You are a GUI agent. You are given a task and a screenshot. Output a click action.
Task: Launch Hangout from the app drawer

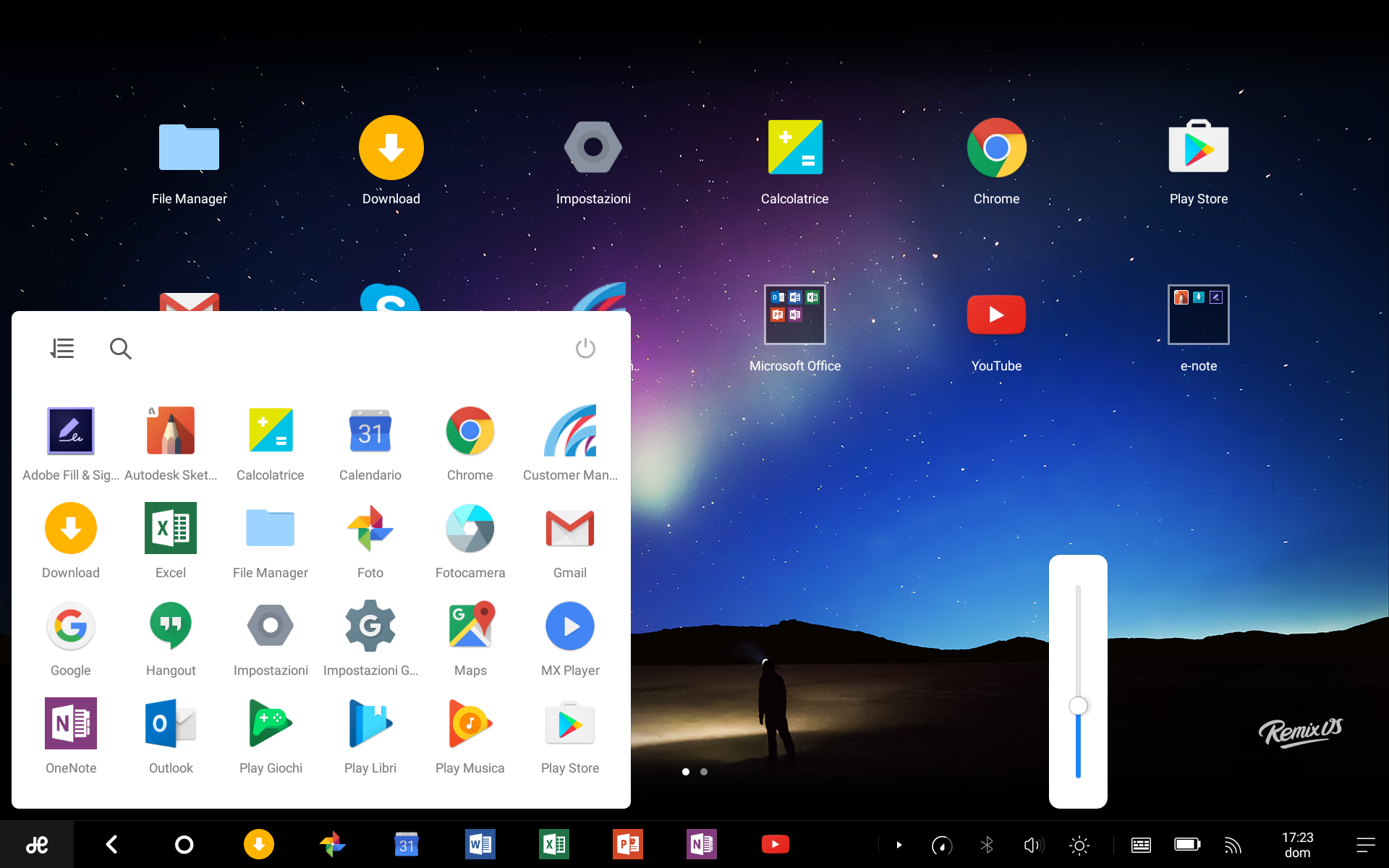[171, 626]
